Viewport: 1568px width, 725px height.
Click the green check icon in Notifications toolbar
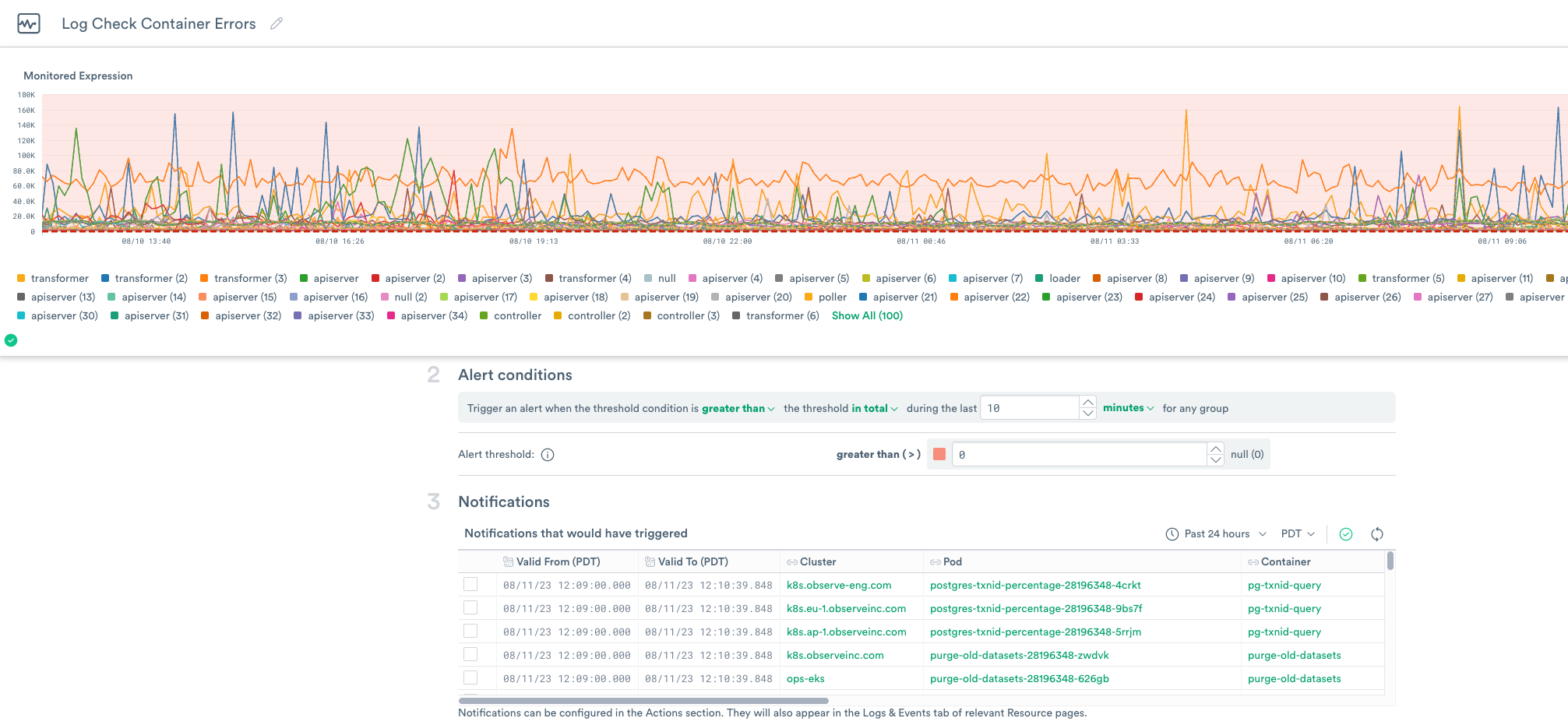tap(1346, 534)
